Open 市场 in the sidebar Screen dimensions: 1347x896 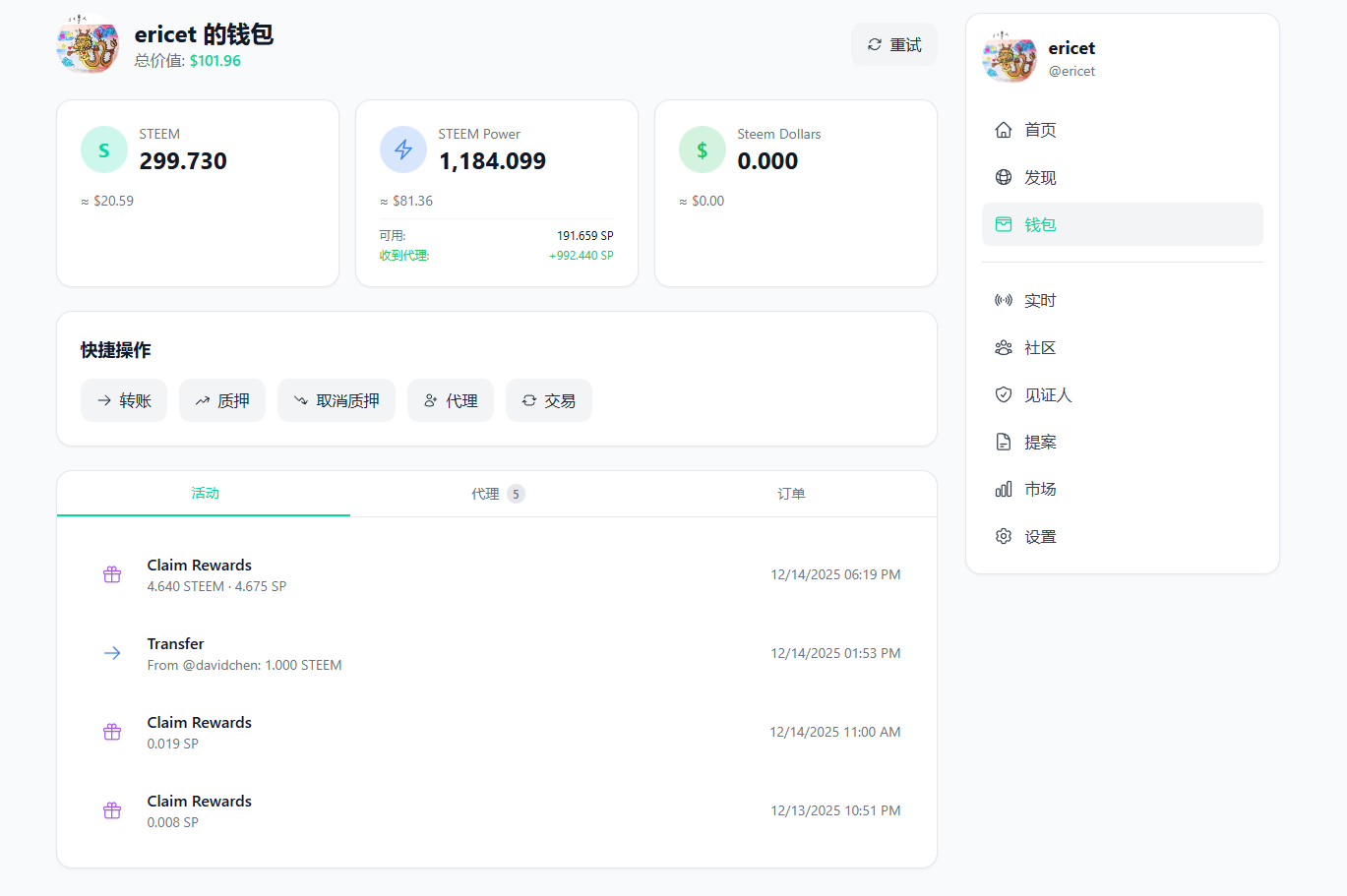(x=1123, y=489)
